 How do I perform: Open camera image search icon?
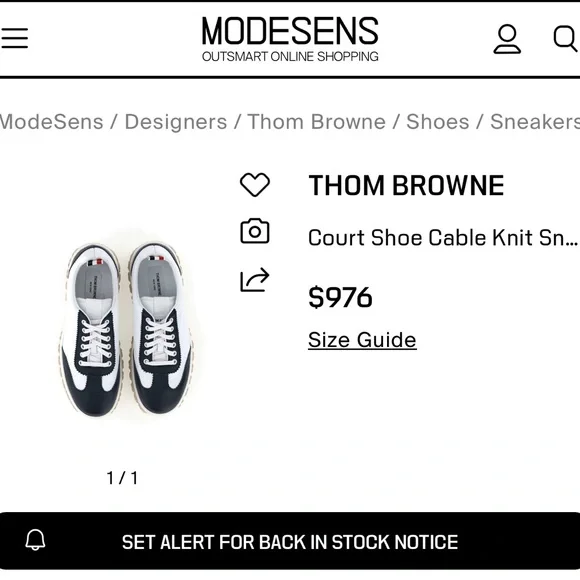(x=255, y=231)
